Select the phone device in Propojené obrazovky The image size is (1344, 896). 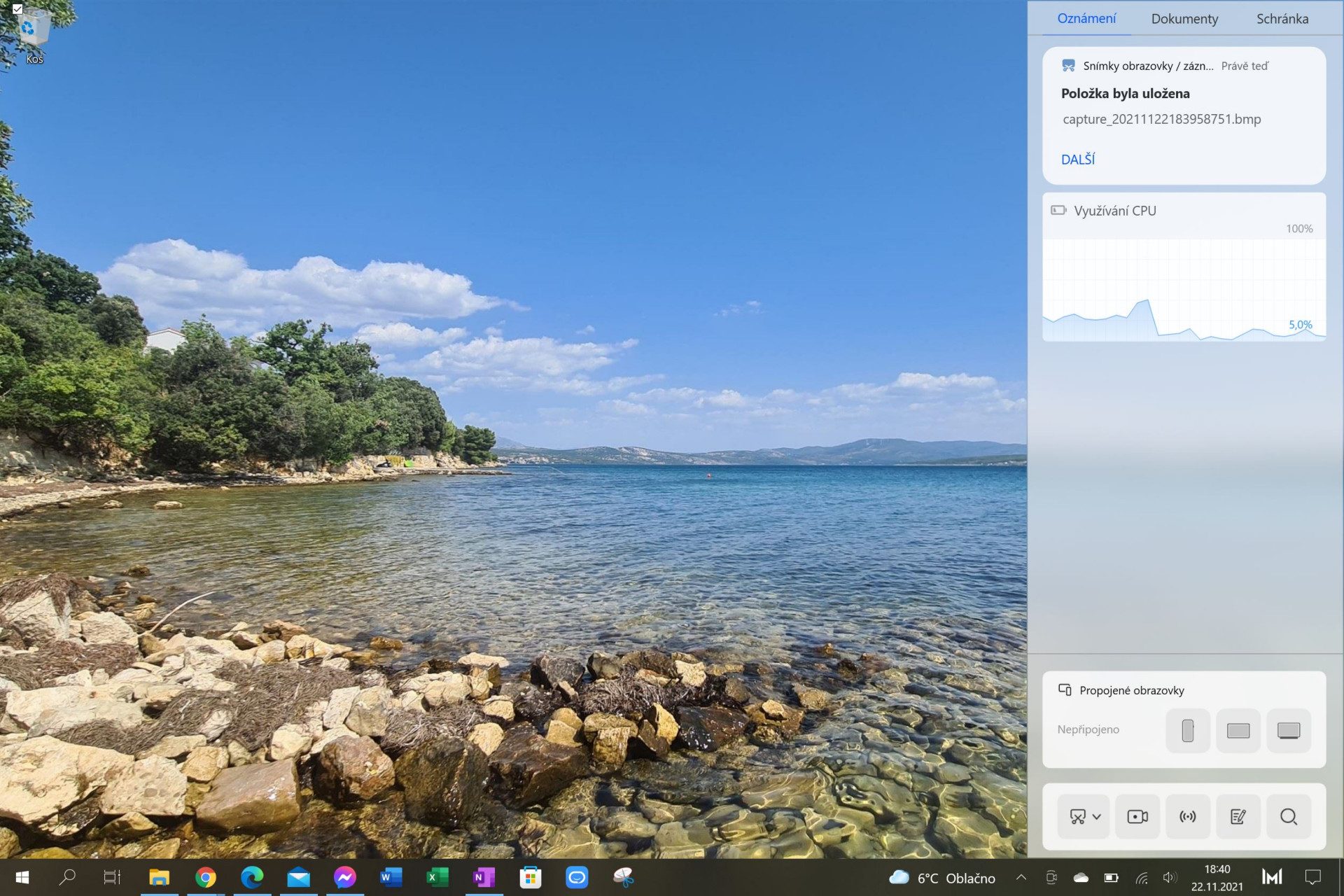click(x=1188, y=730)
